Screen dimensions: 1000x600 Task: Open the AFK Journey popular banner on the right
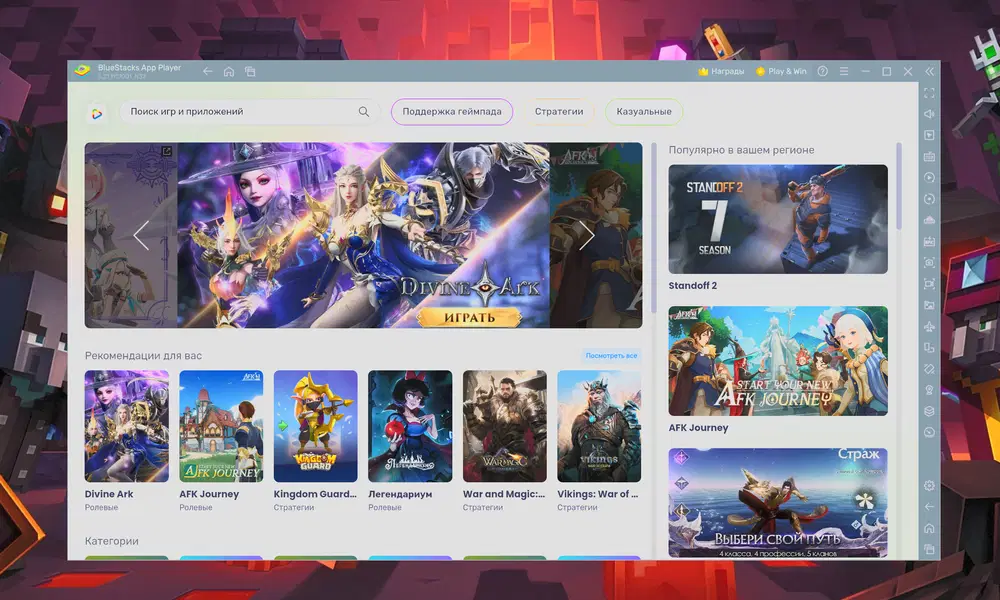click(778, 361)
